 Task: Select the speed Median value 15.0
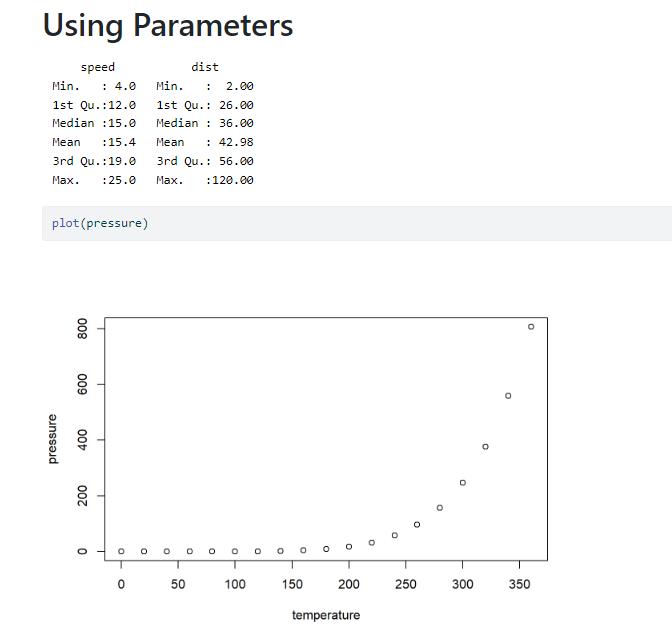point(123,123)
